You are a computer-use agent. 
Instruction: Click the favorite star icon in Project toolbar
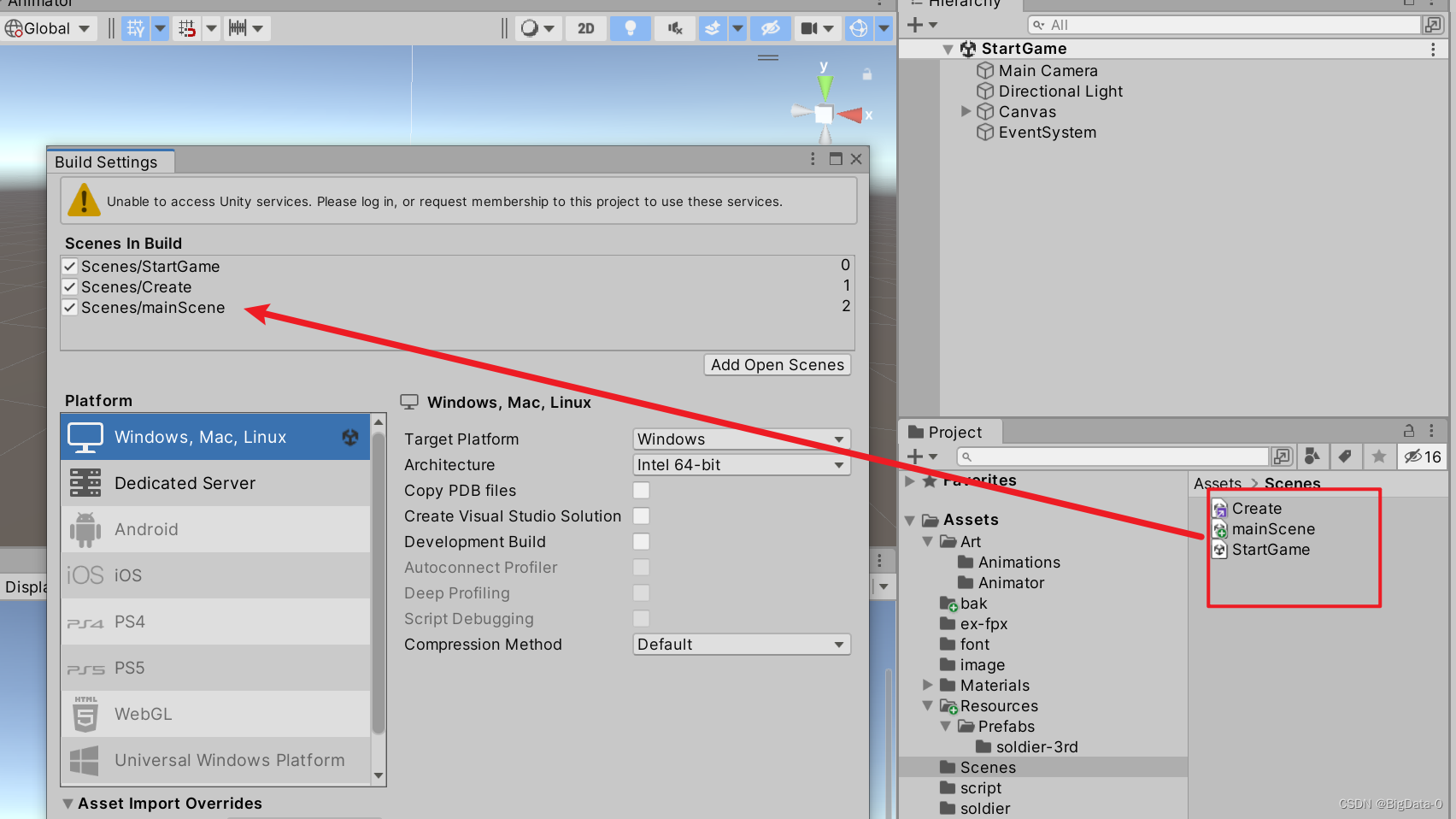(1379, 457)
